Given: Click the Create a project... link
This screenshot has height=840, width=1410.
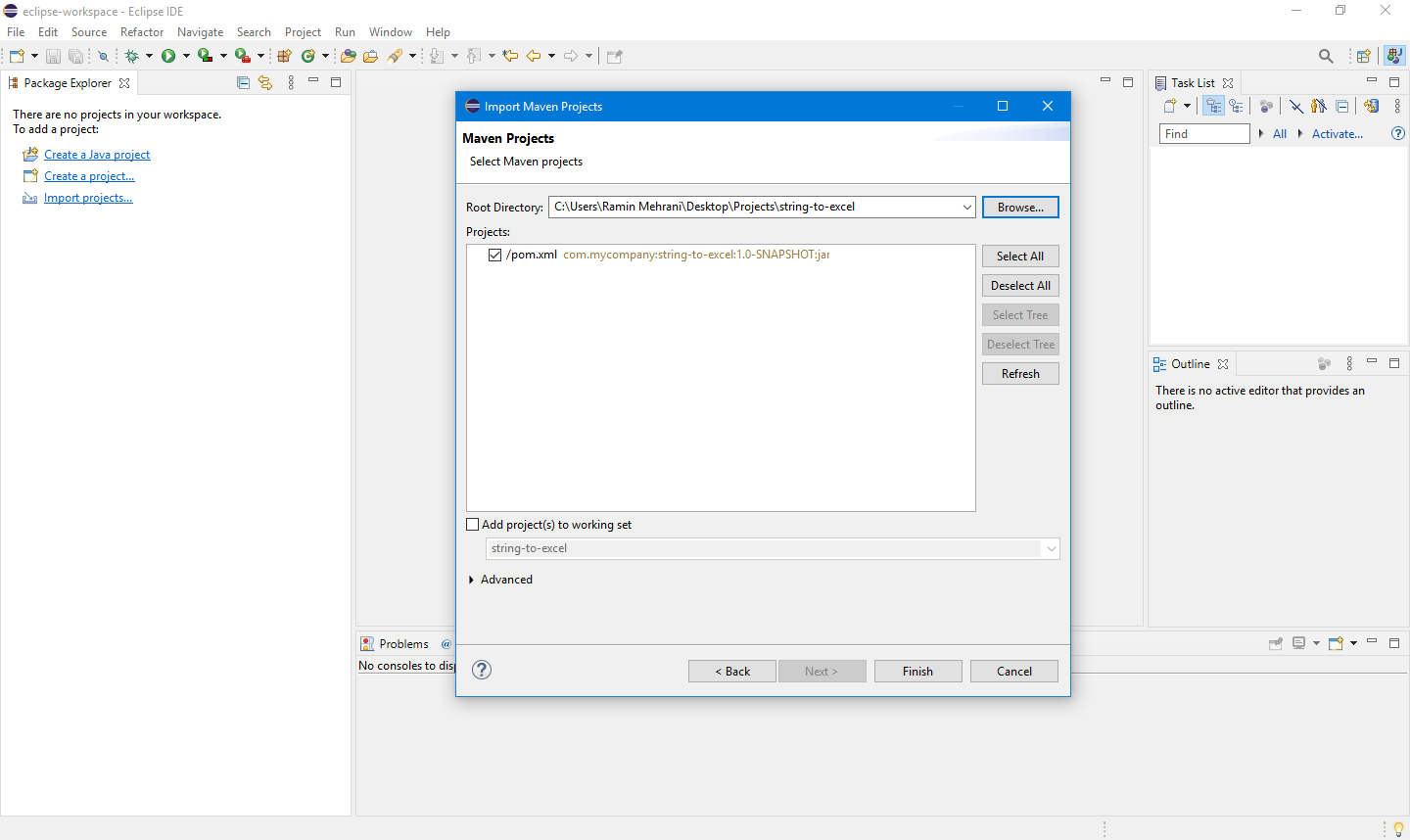Looking at the screenshot, I should click(89, 176).
